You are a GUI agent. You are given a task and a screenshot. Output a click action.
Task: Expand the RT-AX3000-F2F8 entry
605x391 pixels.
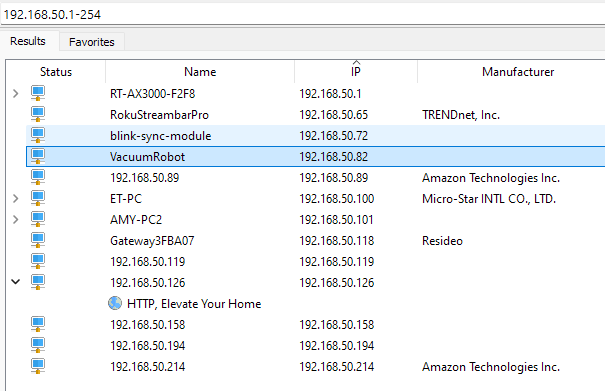click(x=15, y=93)
